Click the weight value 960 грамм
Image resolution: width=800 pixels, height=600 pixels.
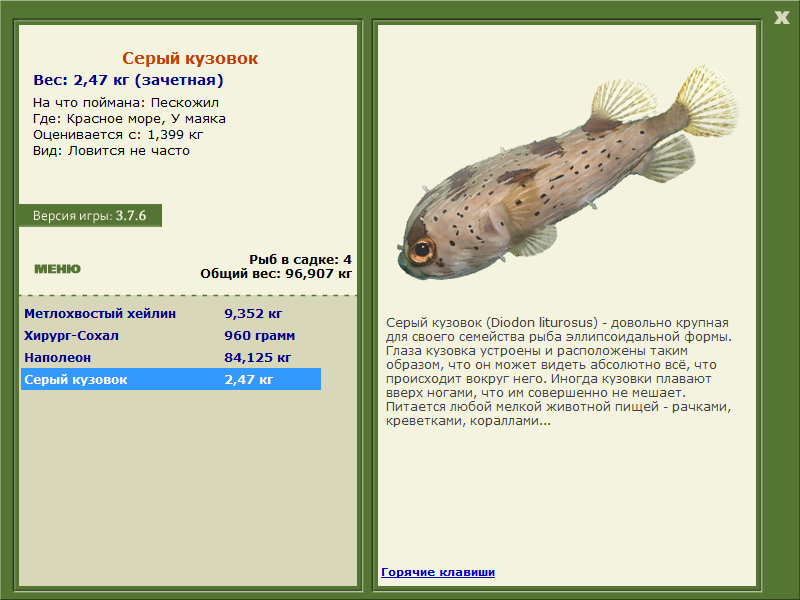(259, 336)
